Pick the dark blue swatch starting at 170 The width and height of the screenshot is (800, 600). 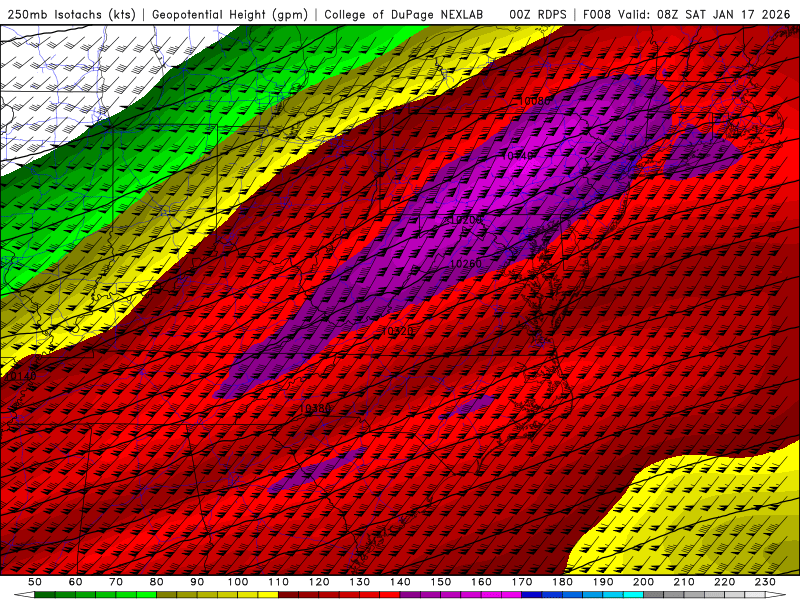point(532,595)
